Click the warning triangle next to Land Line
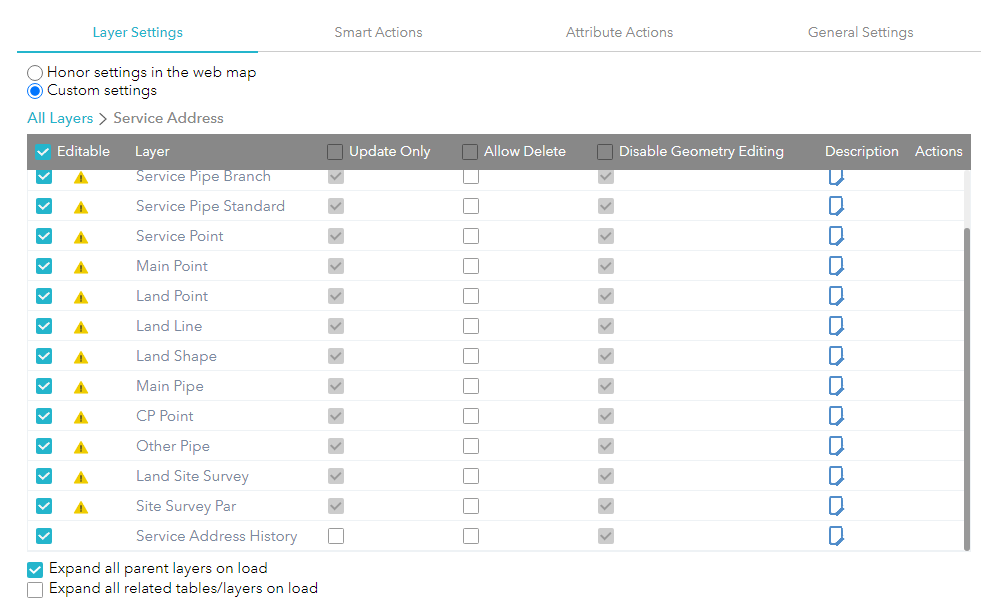The image size is (982, 610). click(81, 326)
